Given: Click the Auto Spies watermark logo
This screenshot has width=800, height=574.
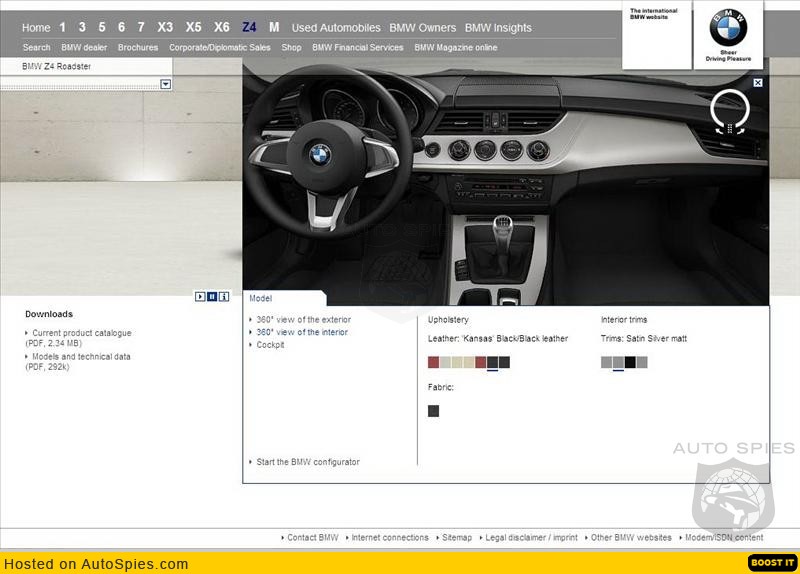Looking at the screenshot, I should click(734, 478).
